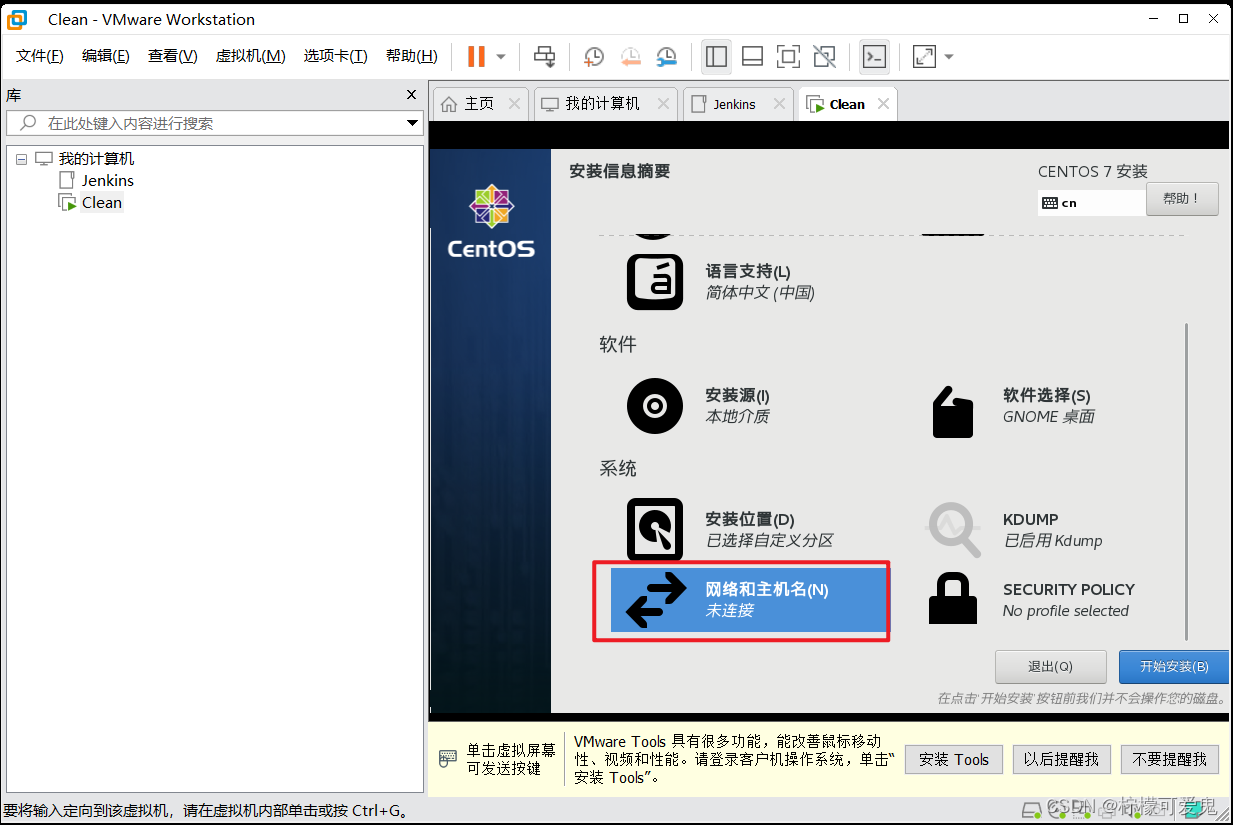Open the KDUMP settings
Image resolution: width=1233 pixels, height=825 pixels.
coord(1016,530)
